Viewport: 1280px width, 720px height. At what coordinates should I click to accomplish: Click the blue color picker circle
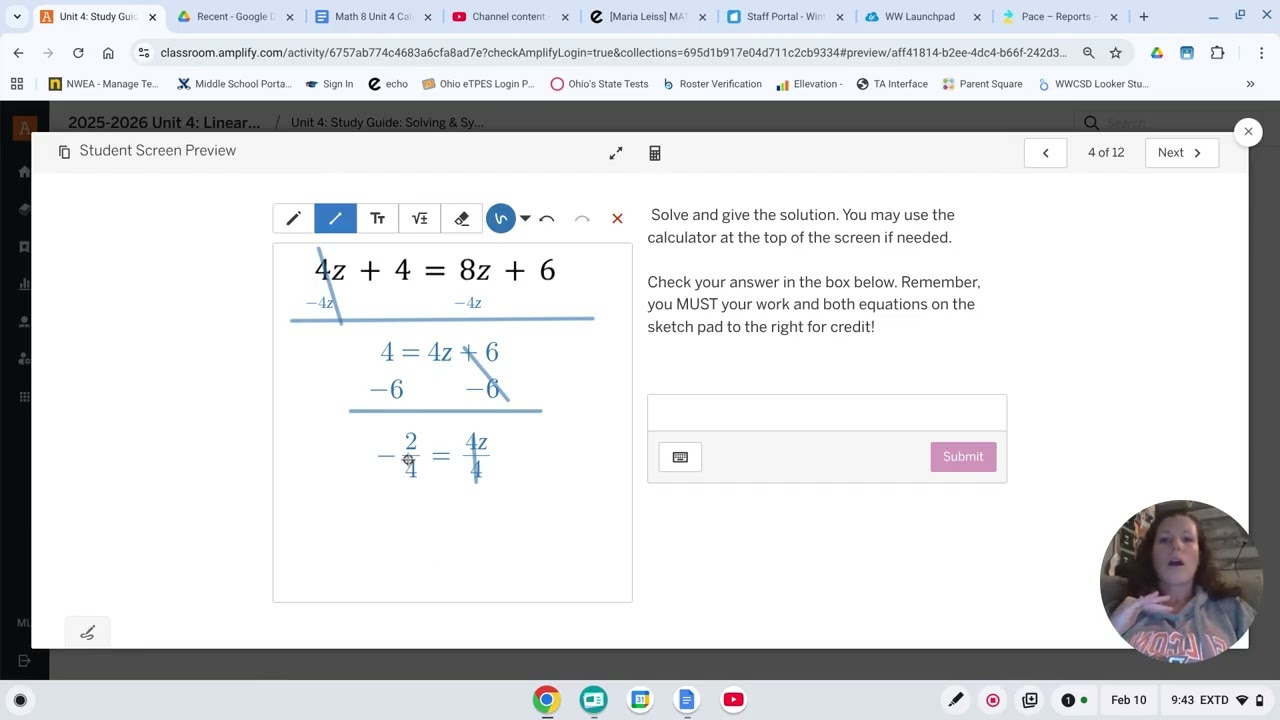pos(501,218)
